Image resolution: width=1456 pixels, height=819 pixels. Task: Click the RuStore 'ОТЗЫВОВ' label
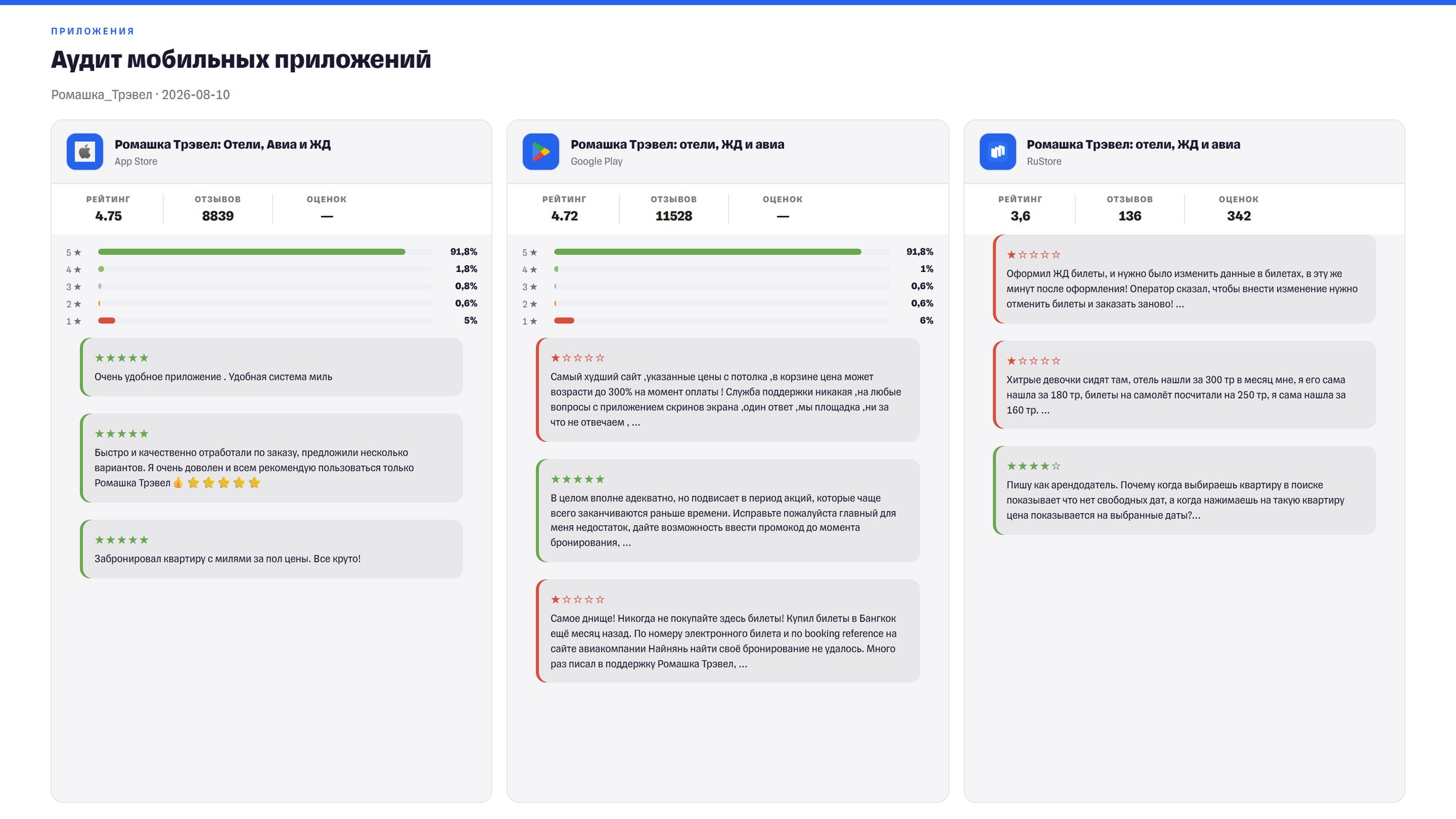coord(1130,199)
